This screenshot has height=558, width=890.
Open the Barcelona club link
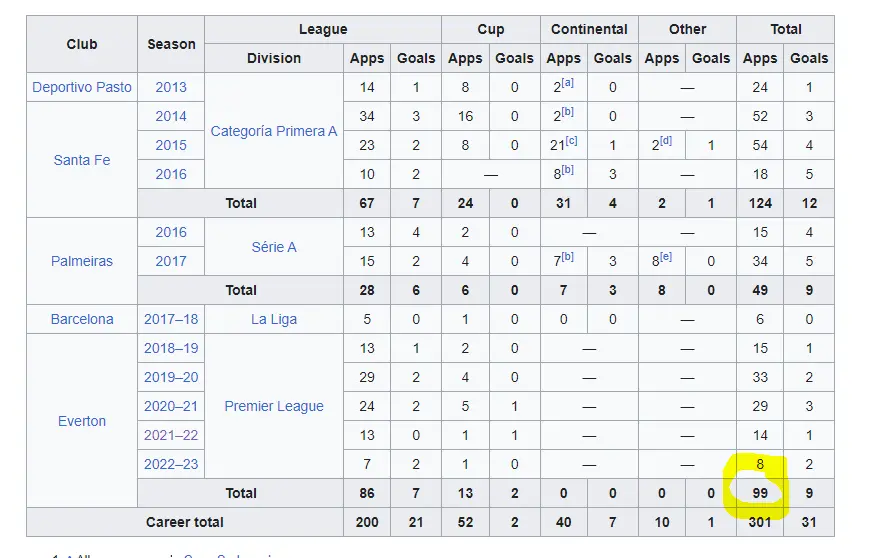(x=82, y=320)
